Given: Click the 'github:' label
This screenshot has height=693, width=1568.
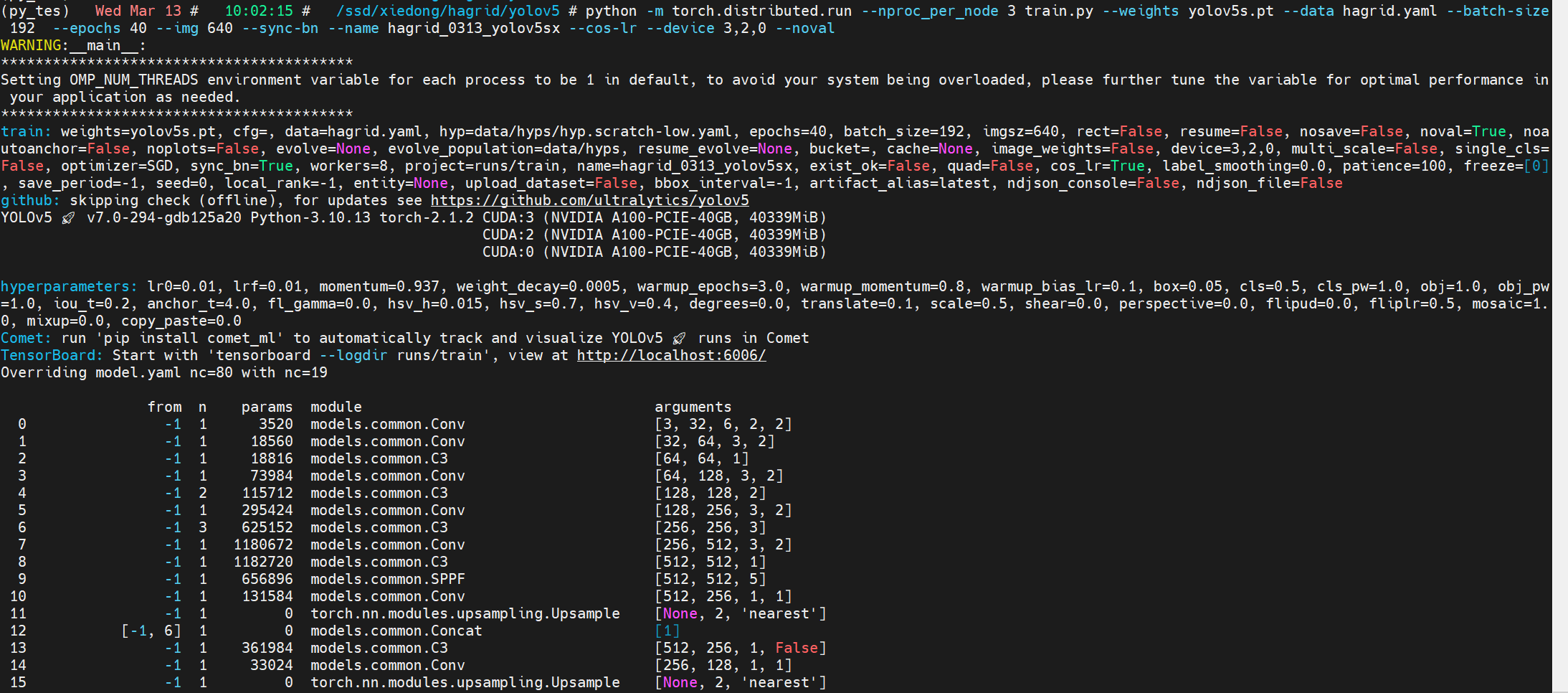Looking at the screenshot, I should [30, 200].
